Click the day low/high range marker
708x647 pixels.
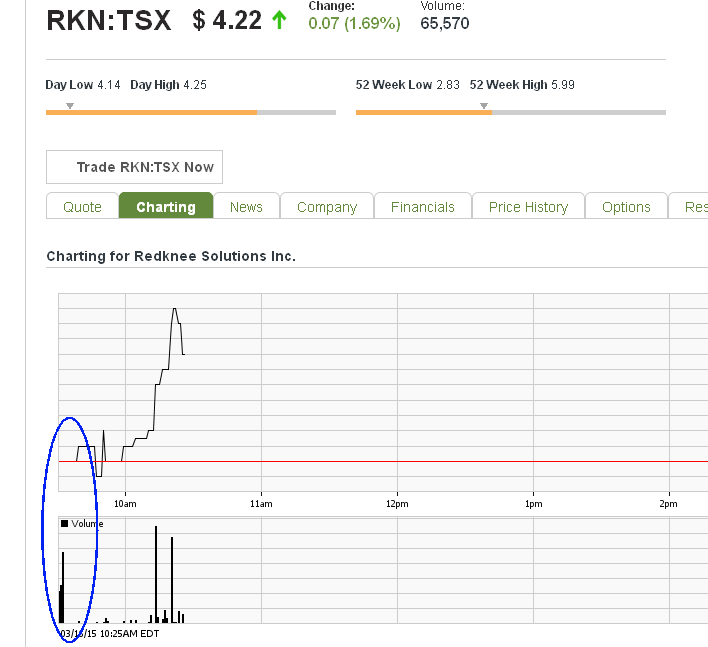(70, 106)
